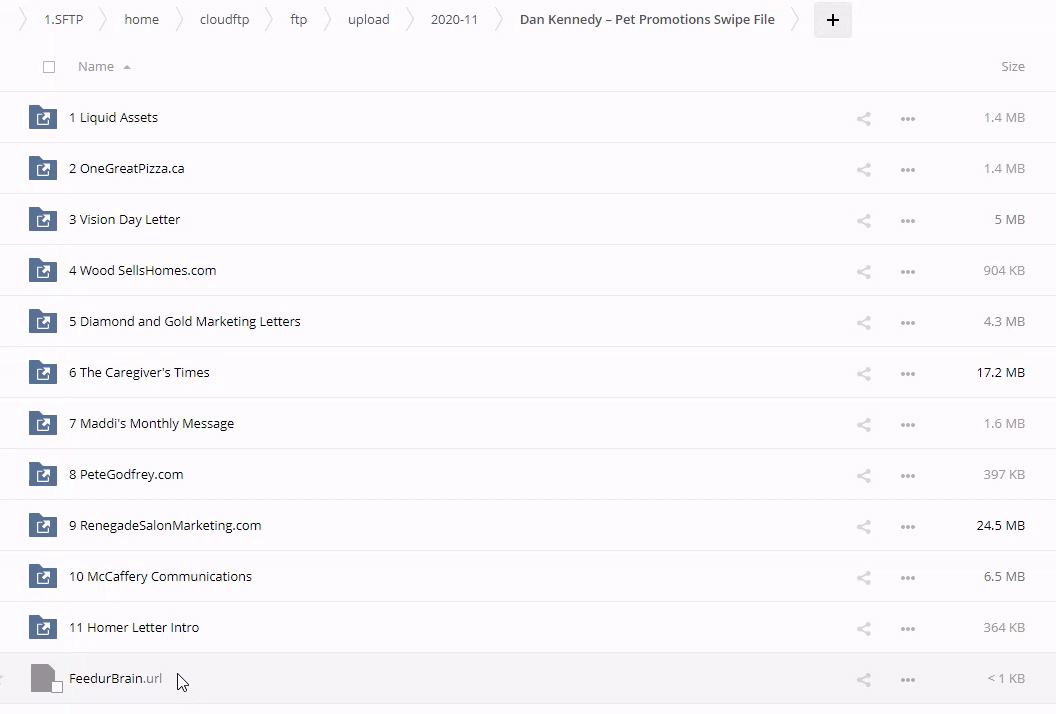The height and width of the screenshot is (714, 1056).
Task: Click folder icon of 4 Wood SellsHomes.com
Action: (43, 270)
